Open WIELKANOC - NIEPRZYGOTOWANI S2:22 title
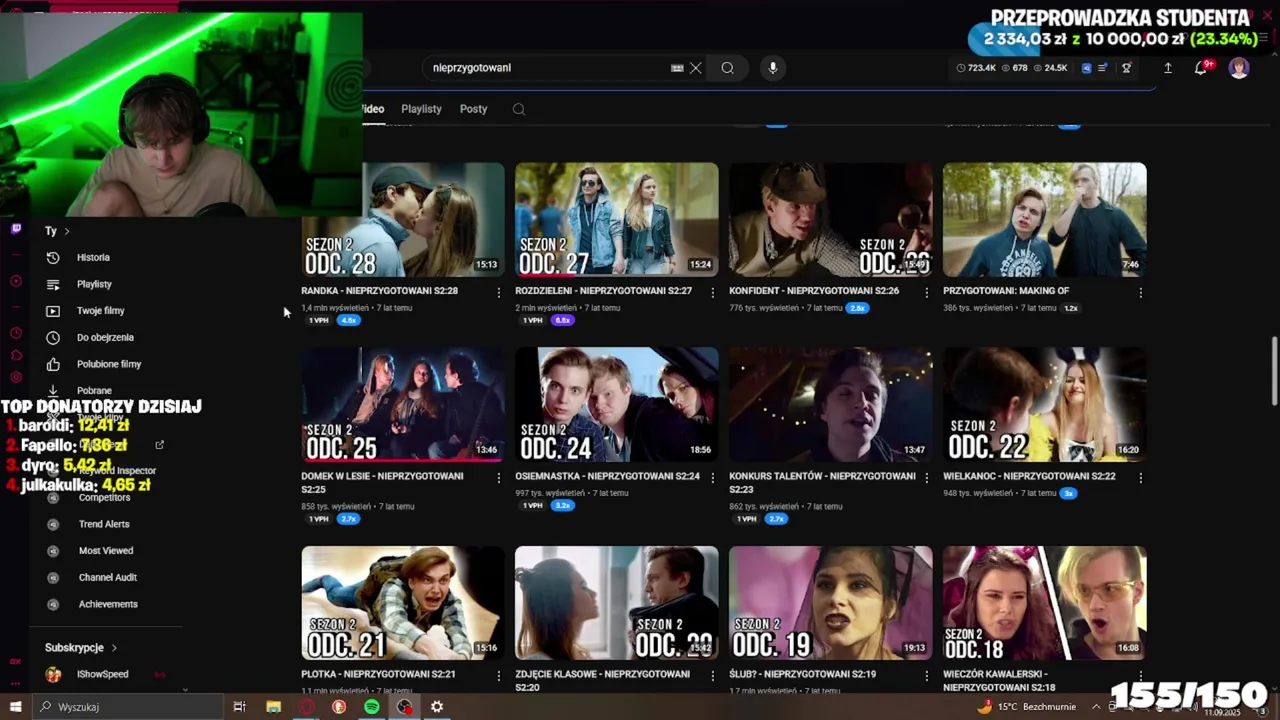 (x=1029, y=476)
